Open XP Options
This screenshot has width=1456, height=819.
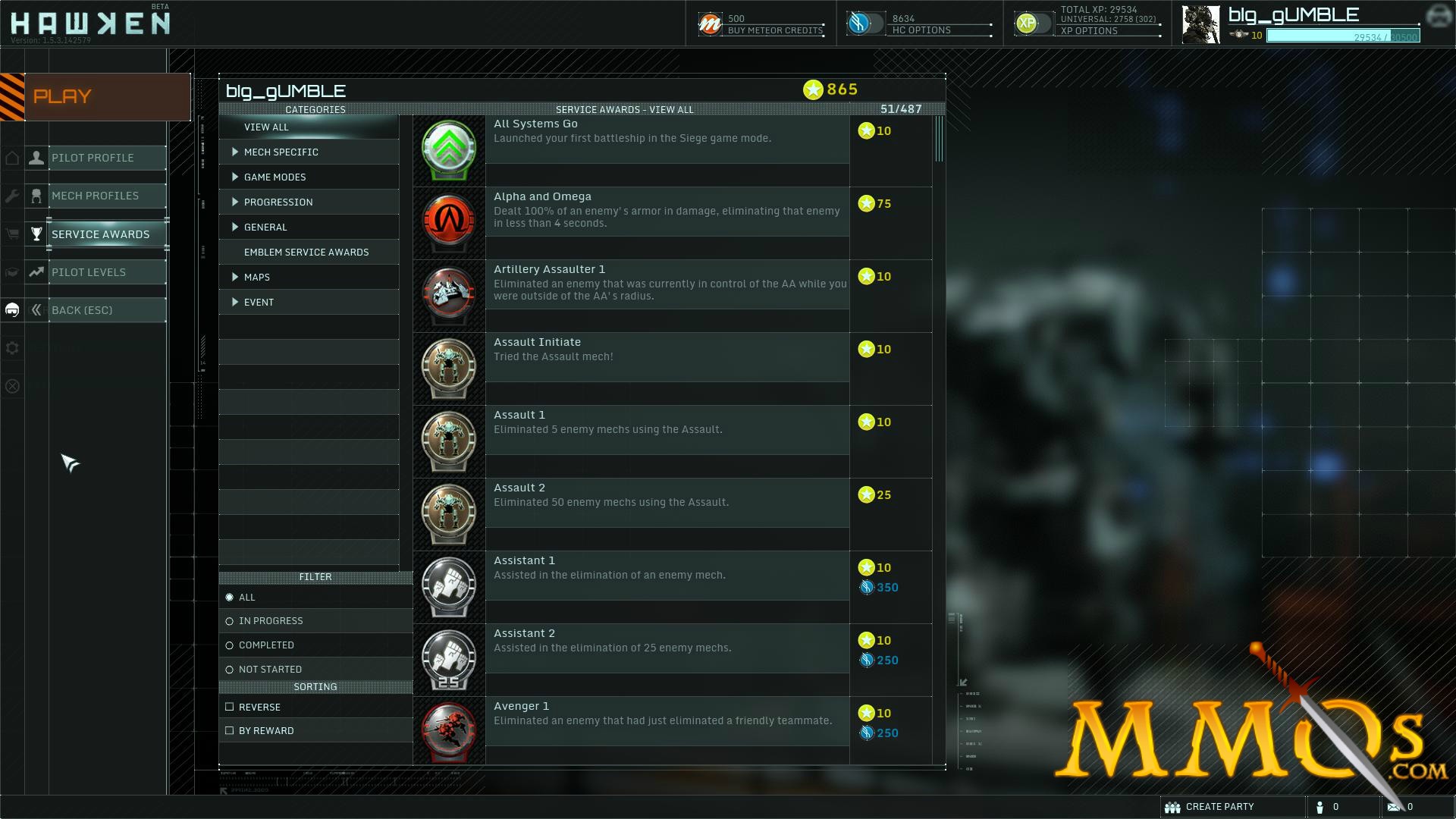click(1089, 31)
